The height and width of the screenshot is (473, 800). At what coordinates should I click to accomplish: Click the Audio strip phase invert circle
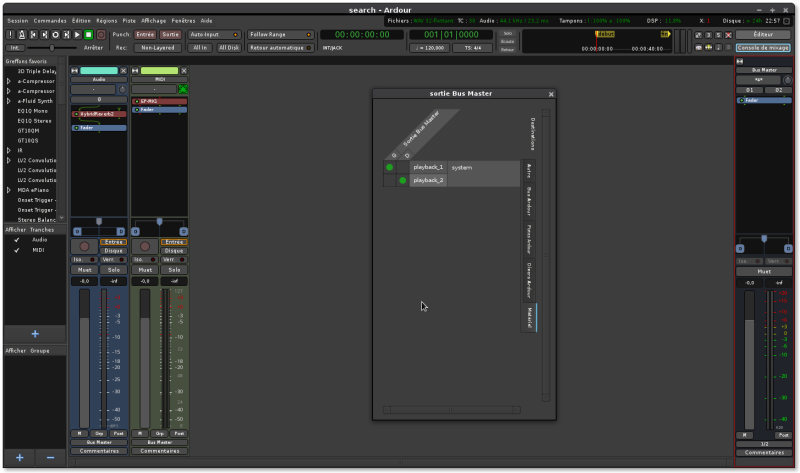pos(122,89)
